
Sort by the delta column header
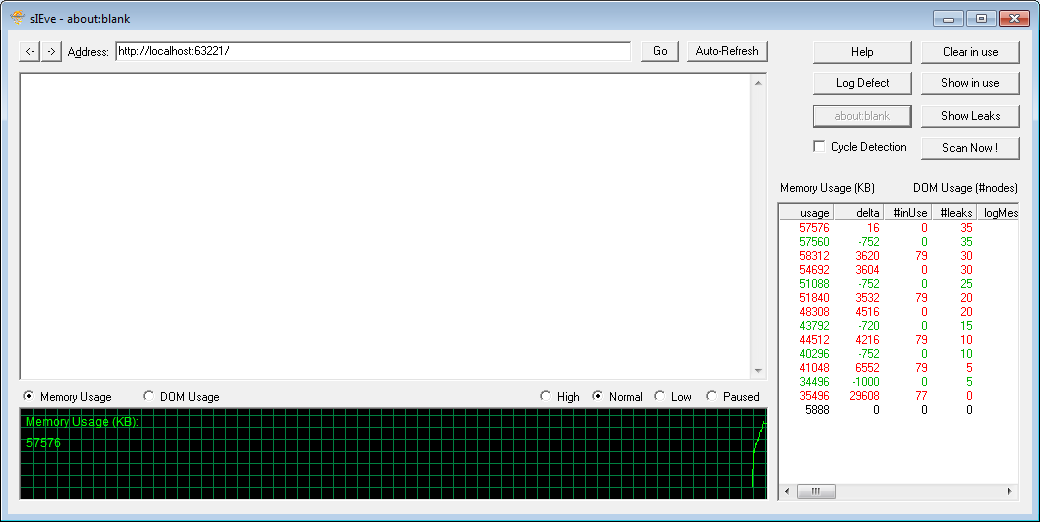pyautogui.click(x=858, y=213)
